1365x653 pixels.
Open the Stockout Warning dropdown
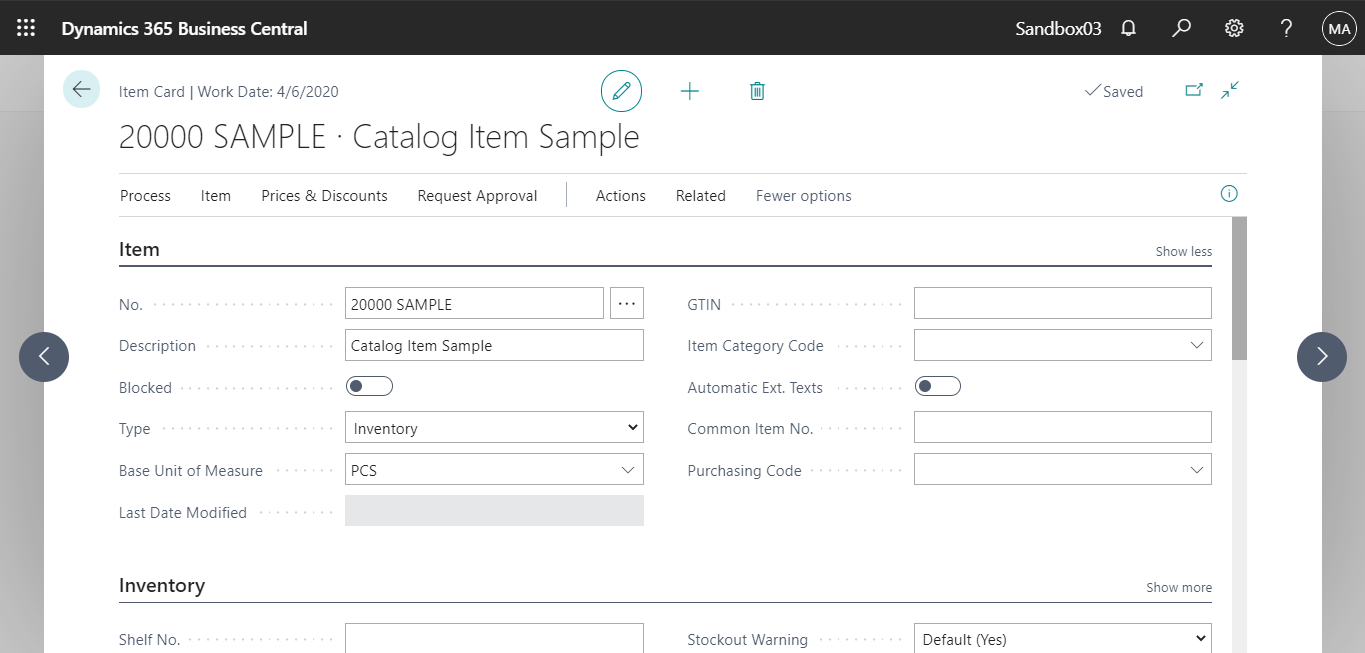tap(1197, 639)
